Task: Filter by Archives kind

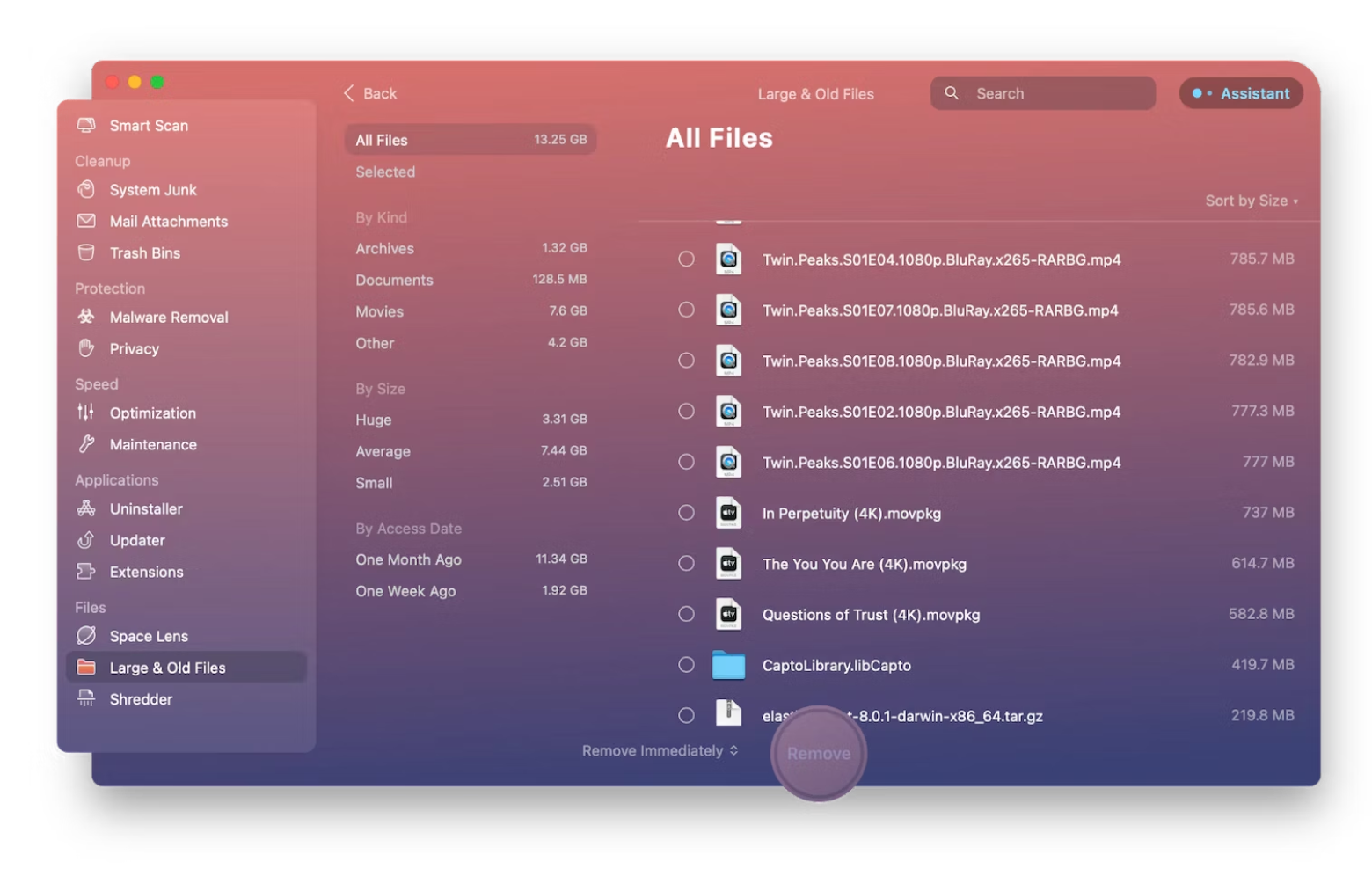Action: point(471,248)
